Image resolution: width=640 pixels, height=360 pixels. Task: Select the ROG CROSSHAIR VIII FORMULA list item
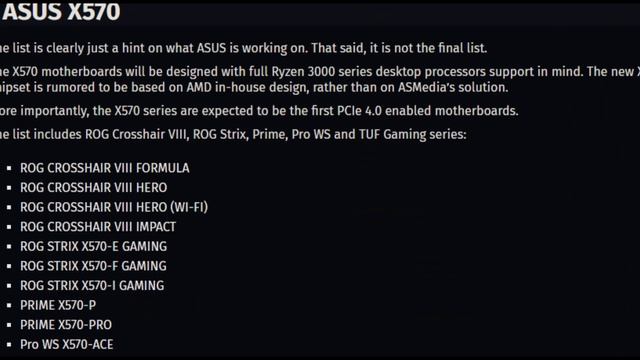[105, 168]
